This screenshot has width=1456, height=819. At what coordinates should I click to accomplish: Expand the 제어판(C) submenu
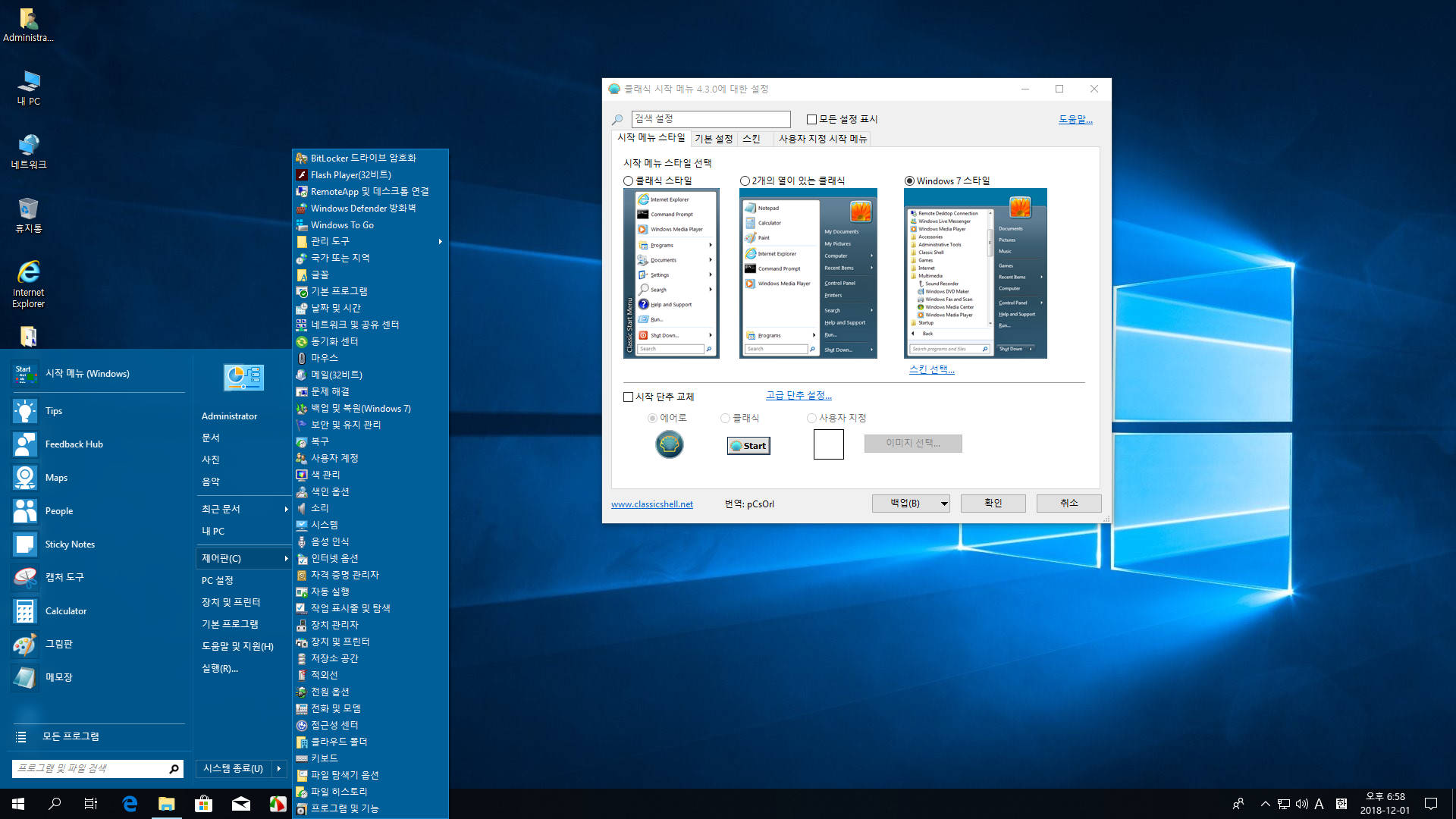[x=286, y=559]
